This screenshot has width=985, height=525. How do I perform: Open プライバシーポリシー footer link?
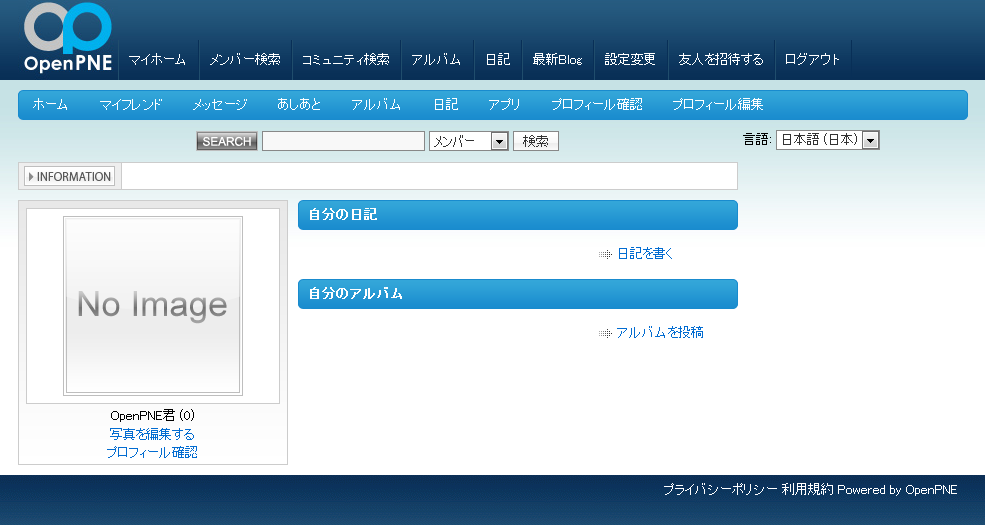[x=721, y=490]
